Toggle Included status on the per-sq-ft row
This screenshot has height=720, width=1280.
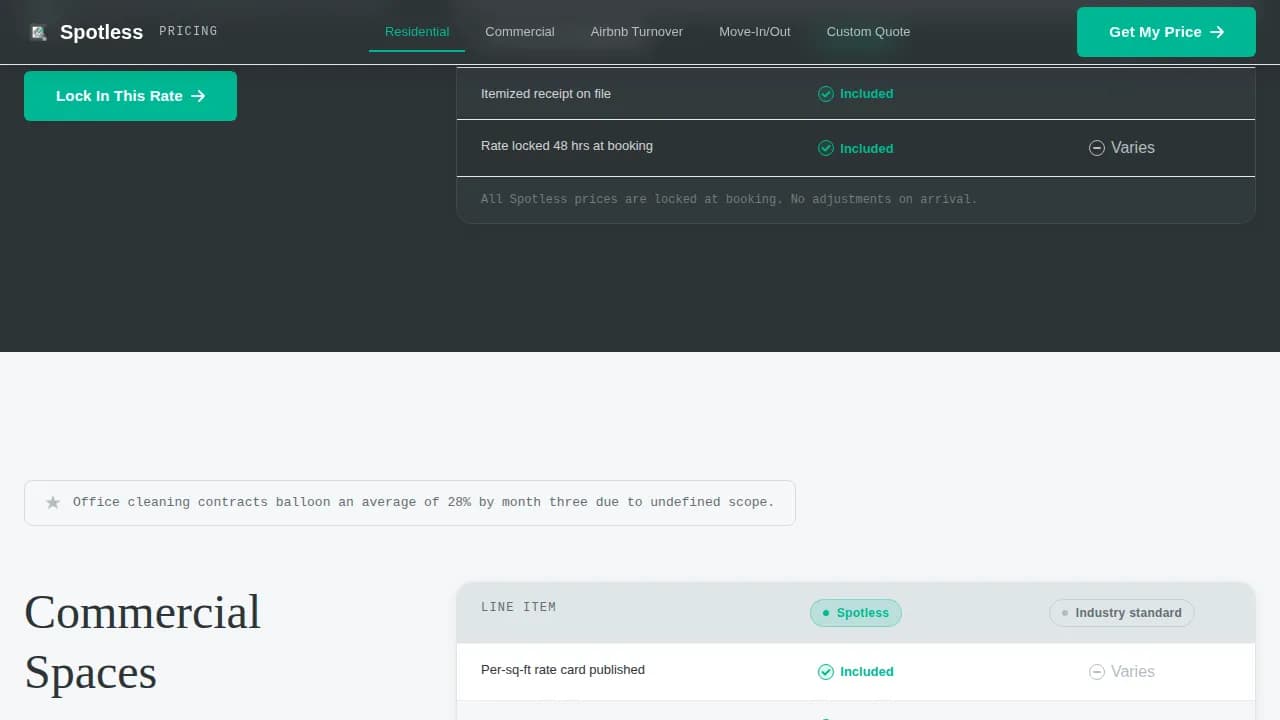point(856,671)
